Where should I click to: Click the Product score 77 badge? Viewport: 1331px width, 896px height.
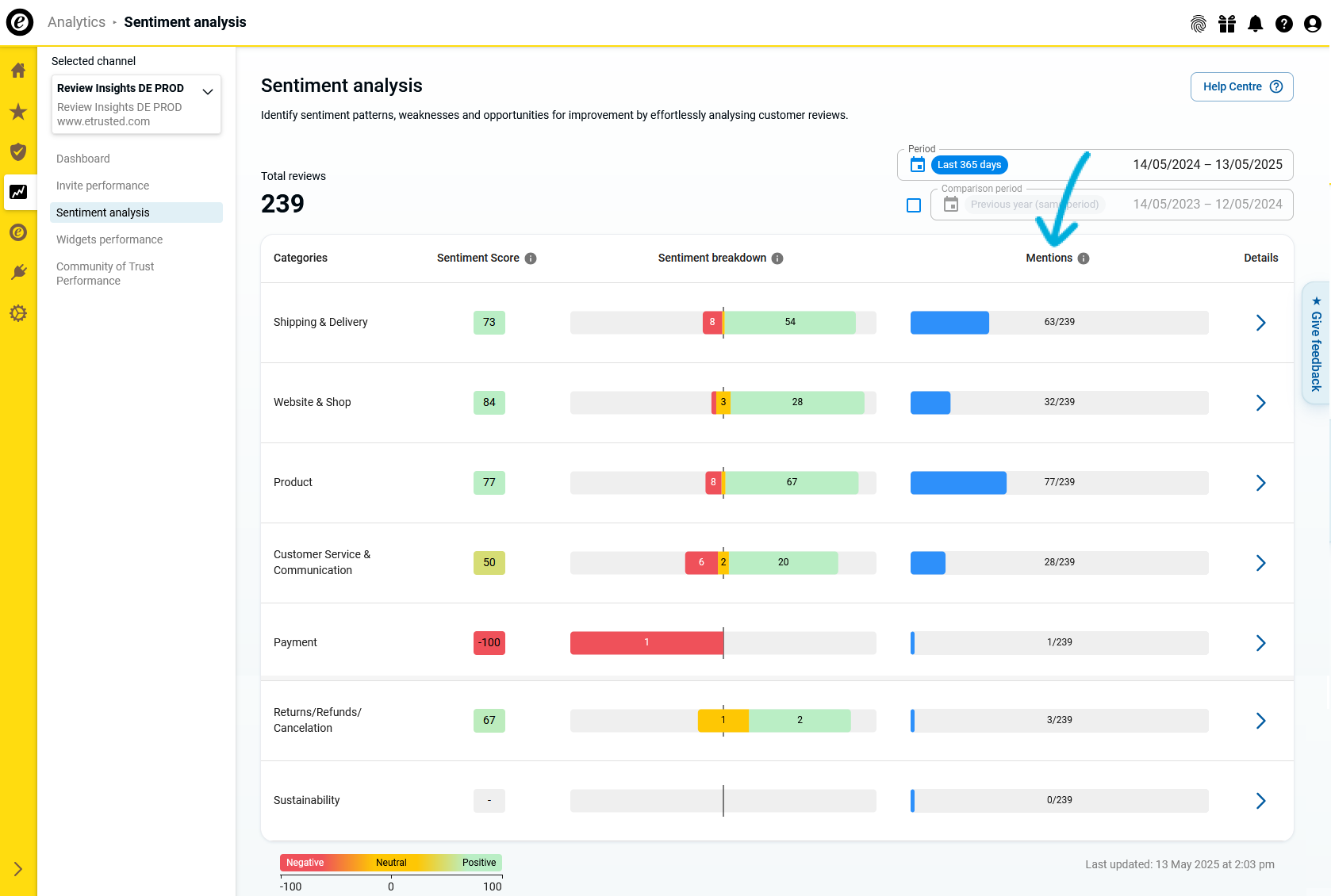[x=489, y=483]
